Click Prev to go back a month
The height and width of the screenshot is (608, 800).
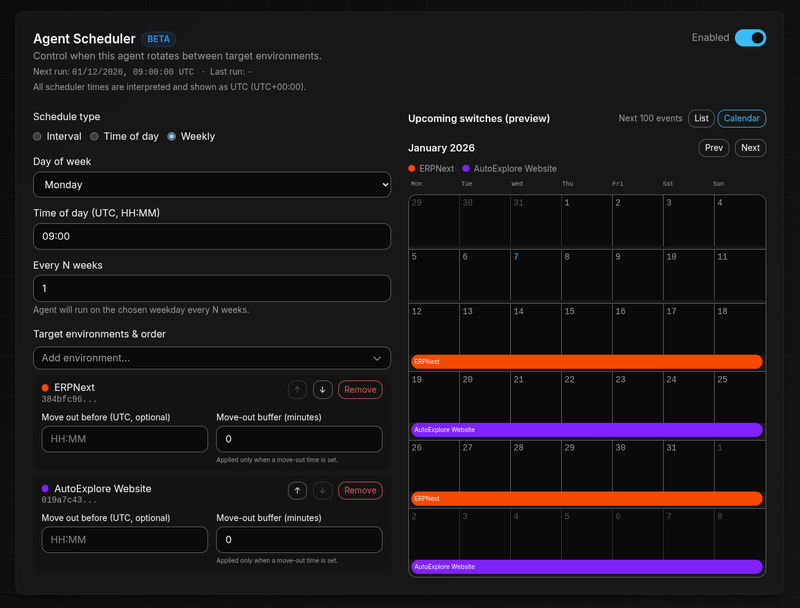(713, 147)
